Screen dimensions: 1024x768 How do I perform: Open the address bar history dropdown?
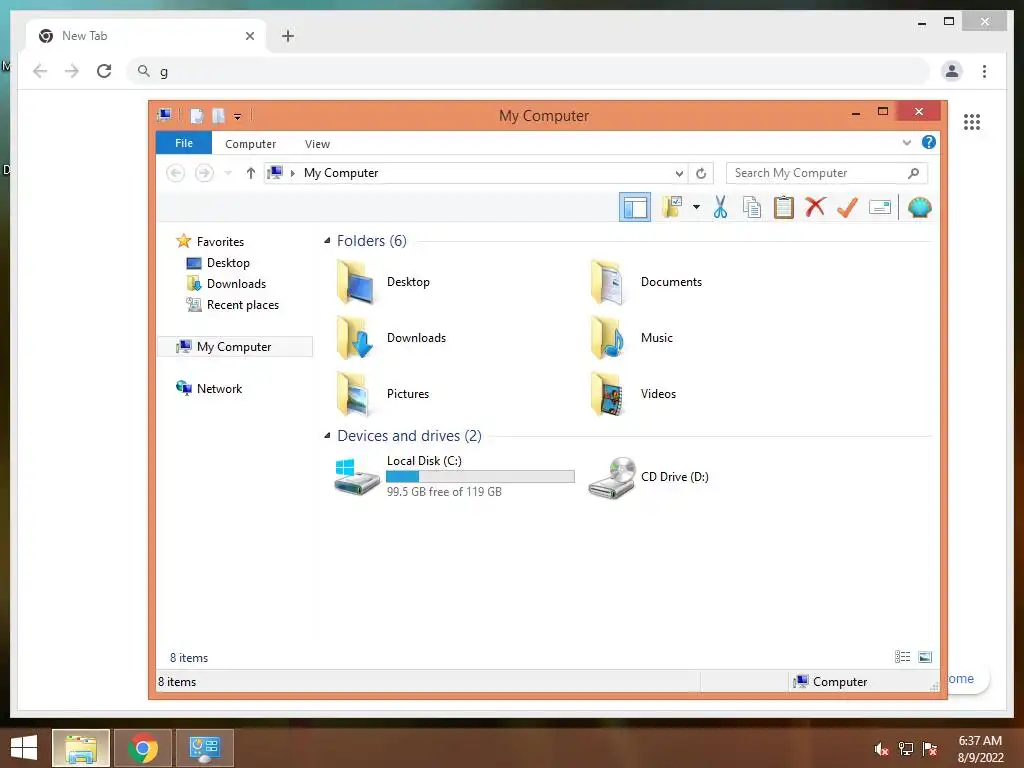[679, 173]
